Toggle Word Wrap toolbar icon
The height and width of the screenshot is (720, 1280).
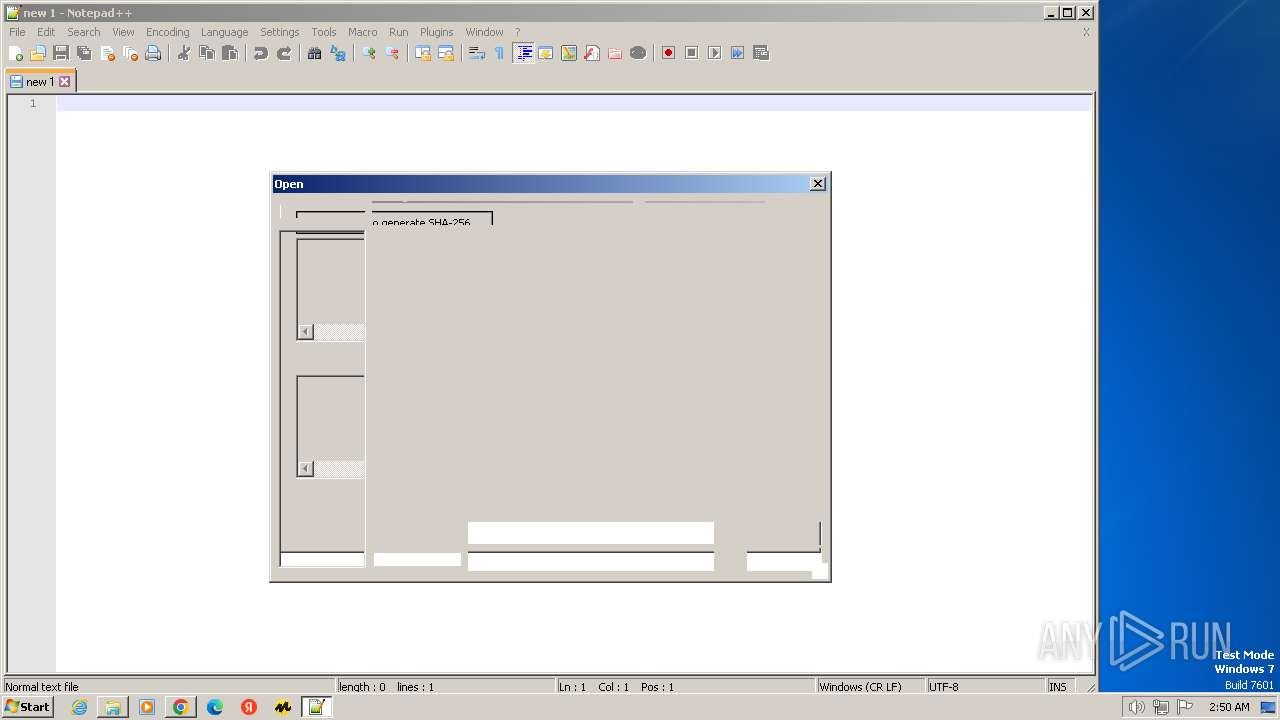477,53
